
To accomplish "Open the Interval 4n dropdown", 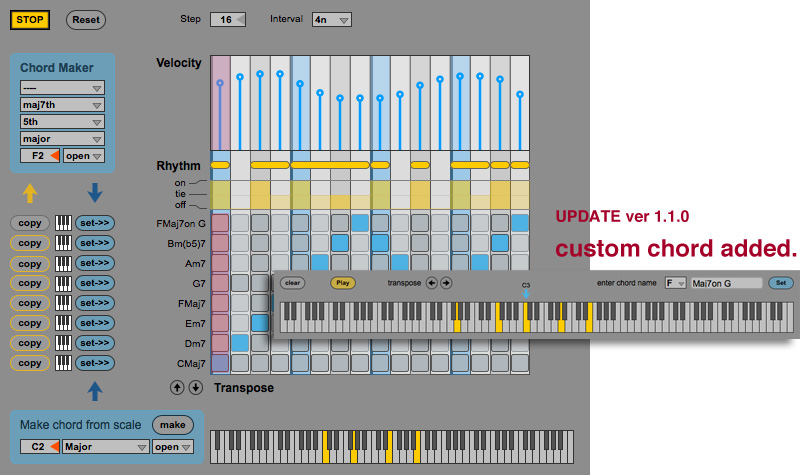I will pyautogui.click(x=331, y=20).
